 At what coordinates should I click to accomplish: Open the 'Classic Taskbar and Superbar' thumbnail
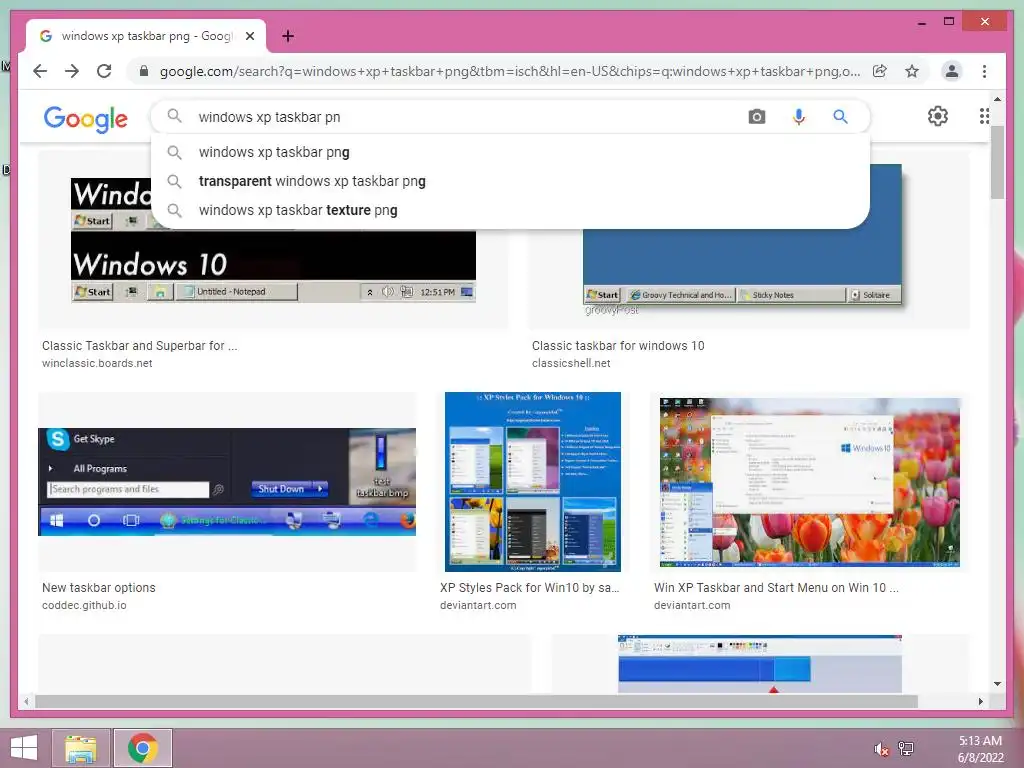pyautogui.click(x=273, y=266)
